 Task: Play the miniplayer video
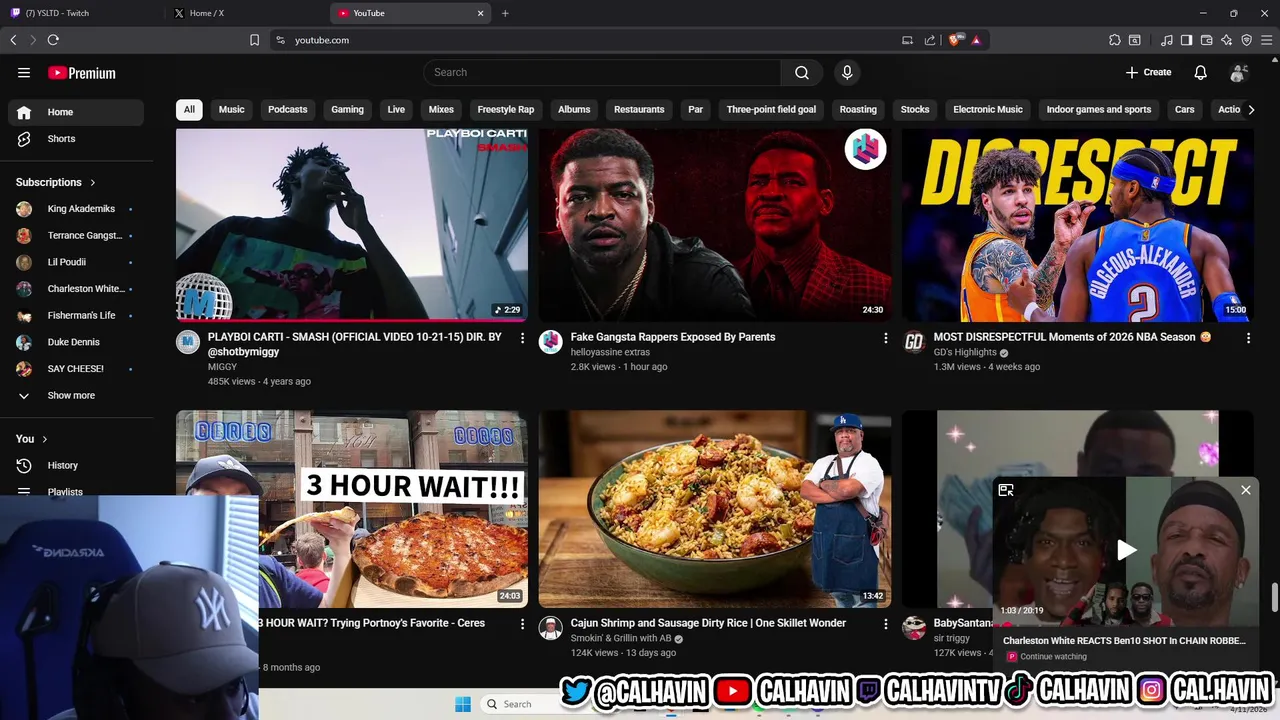click(x=1126, y=550)
